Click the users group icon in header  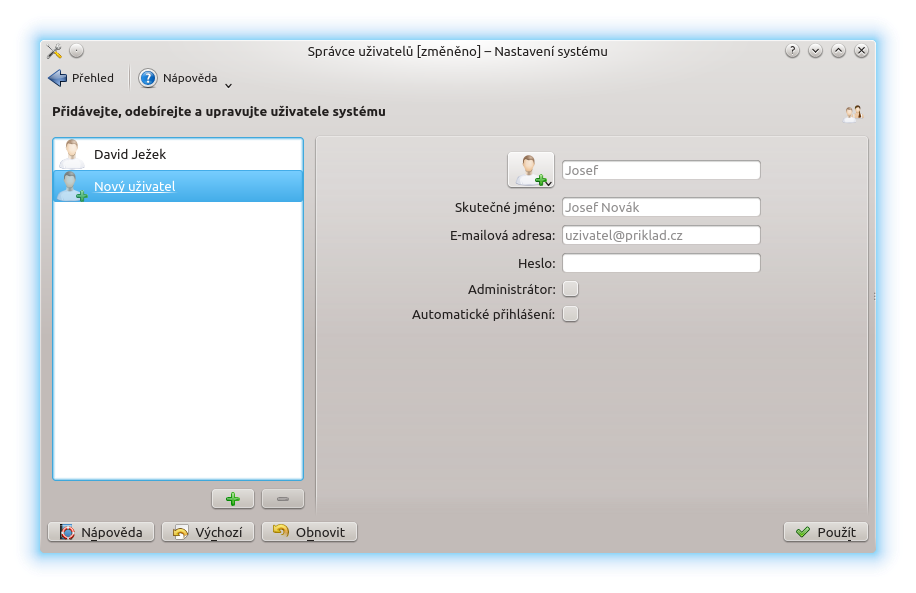pyautogui.click(x=852, y=113)
